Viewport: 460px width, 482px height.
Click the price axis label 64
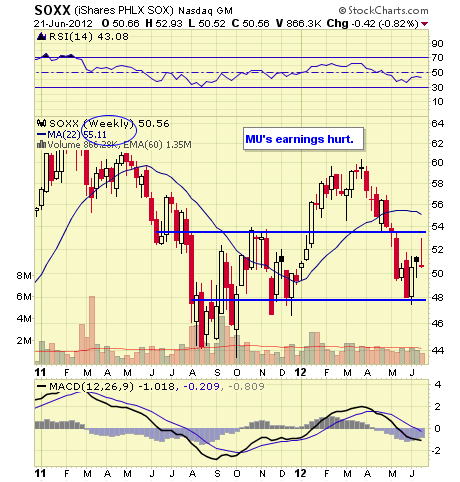point(438,123)
